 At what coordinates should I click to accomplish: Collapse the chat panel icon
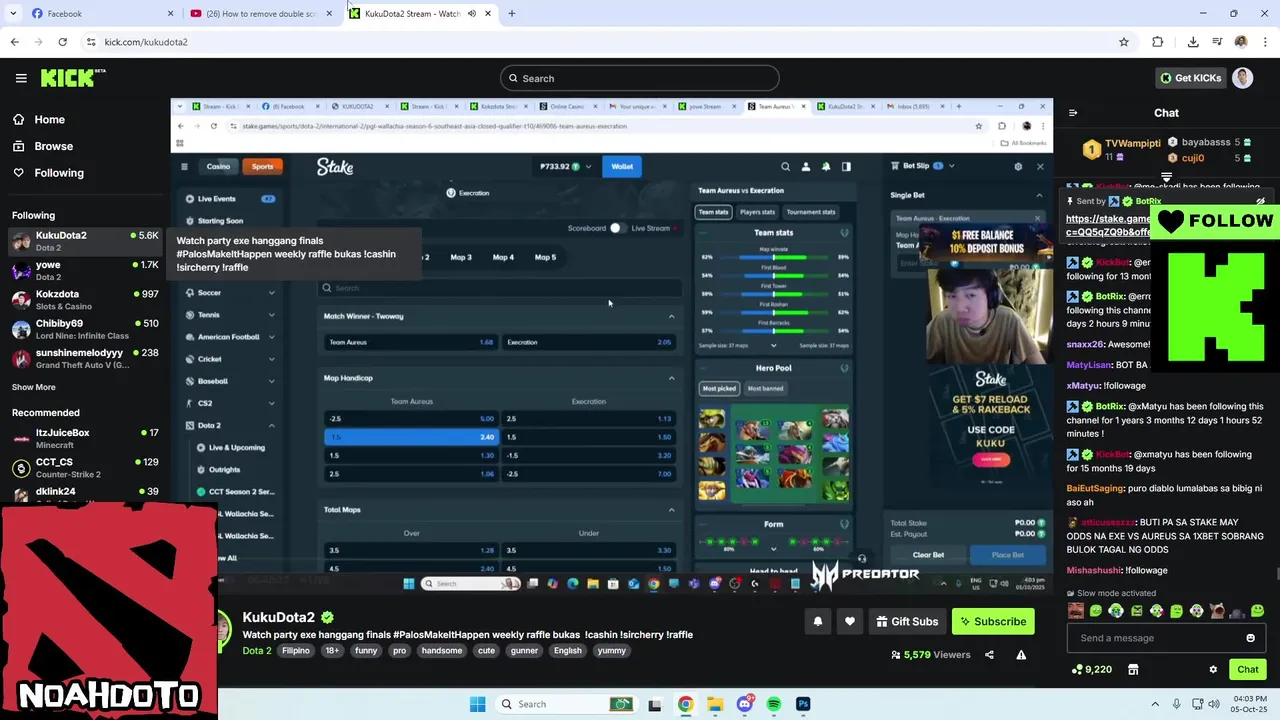click(x=1073, y=113)
